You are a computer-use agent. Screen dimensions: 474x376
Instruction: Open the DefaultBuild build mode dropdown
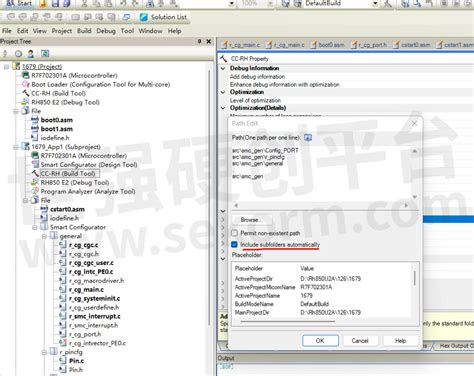click(375, 4)
